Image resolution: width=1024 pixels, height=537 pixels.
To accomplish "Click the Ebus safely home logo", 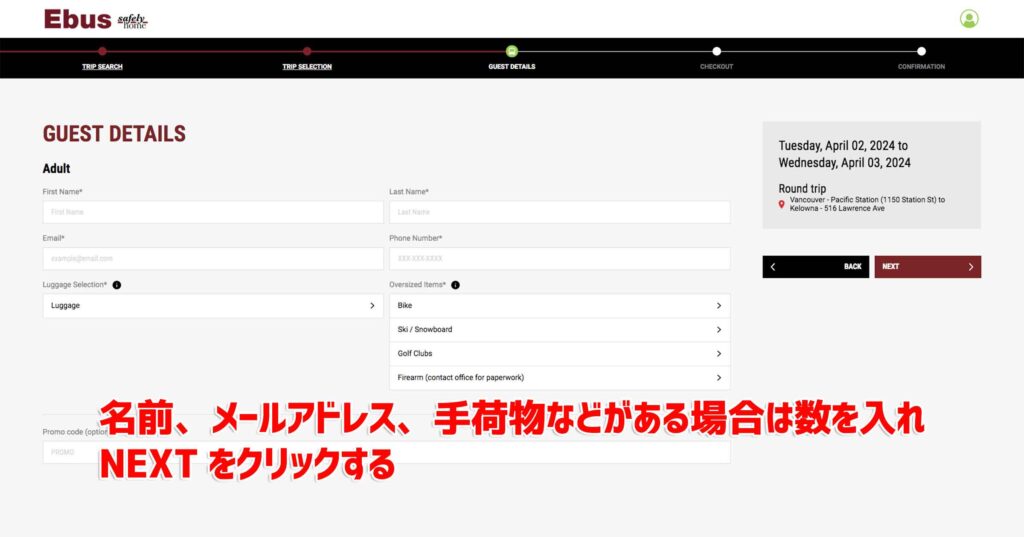I will (96, 19).
